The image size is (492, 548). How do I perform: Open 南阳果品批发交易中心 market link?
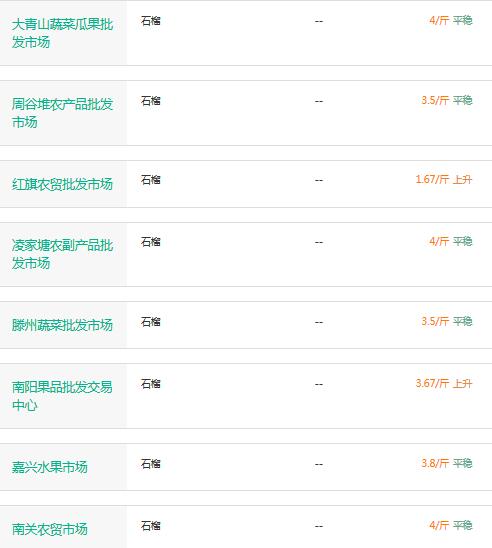point(62,396)
